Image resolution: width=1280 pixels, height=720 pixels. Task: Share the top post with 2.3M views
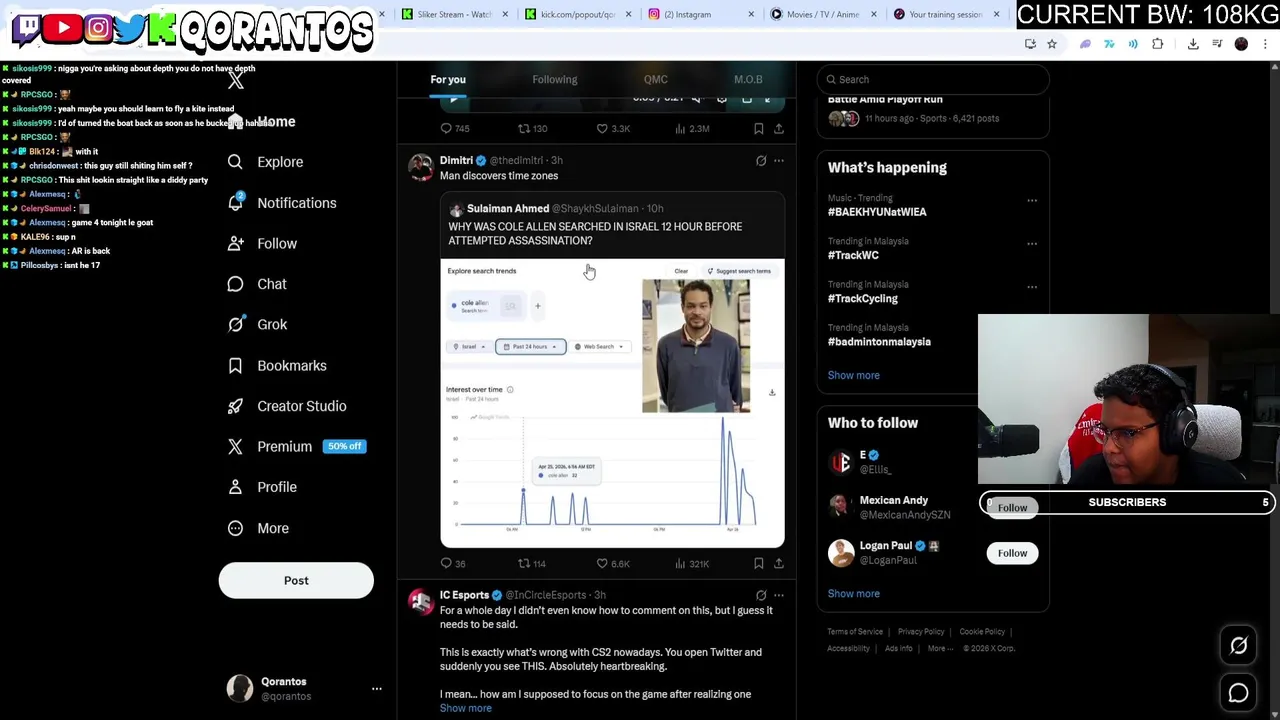[779, 129]
